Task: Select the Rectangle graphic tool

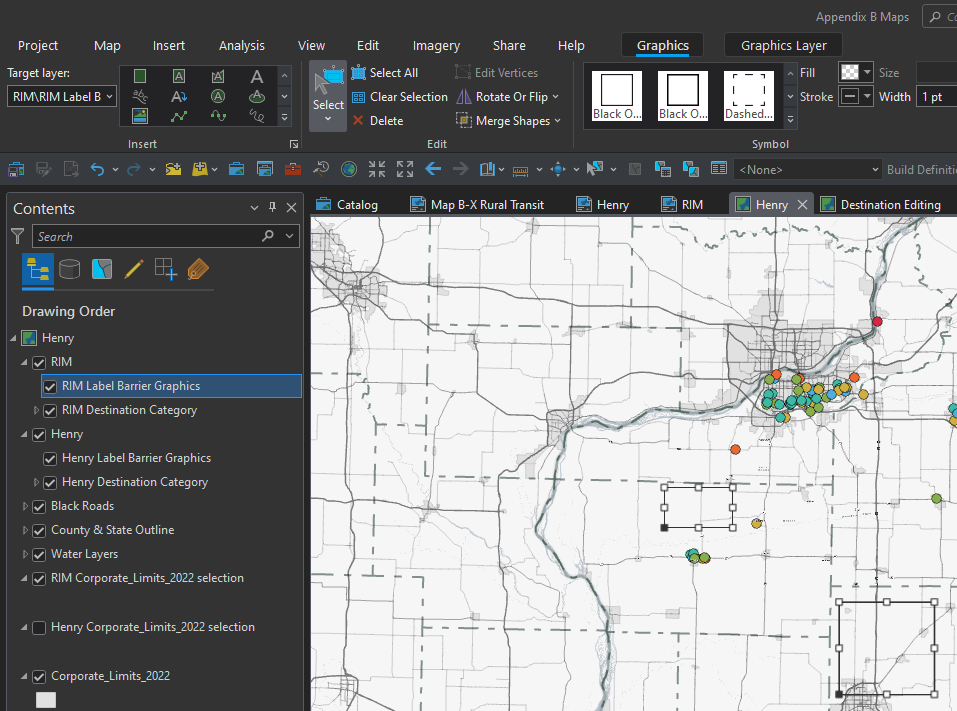Action: tap(140, 76)
